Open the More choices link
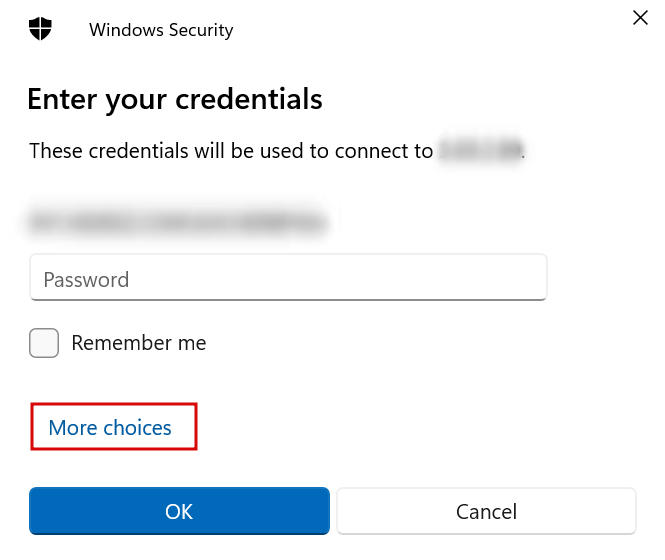Image resolution: width=665 pixels, height=560 pixels. click(110, 428)
